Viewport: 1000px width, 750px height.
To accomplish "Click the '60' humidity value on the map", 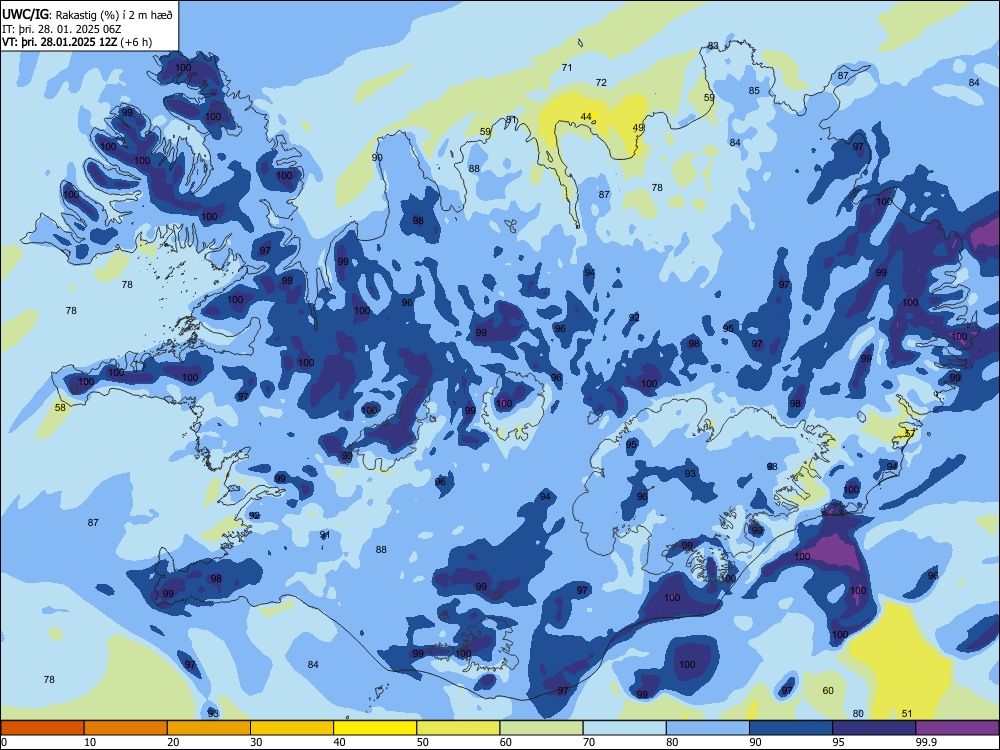I will click(x=828, y=691).
